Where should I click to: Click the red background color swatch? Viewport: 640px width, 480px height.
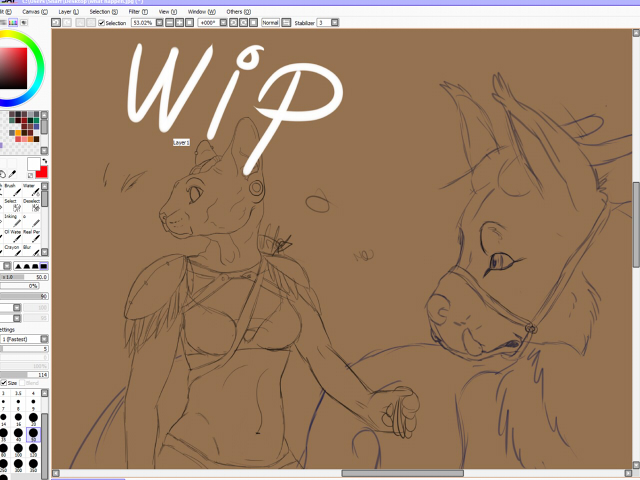(43, 173)
